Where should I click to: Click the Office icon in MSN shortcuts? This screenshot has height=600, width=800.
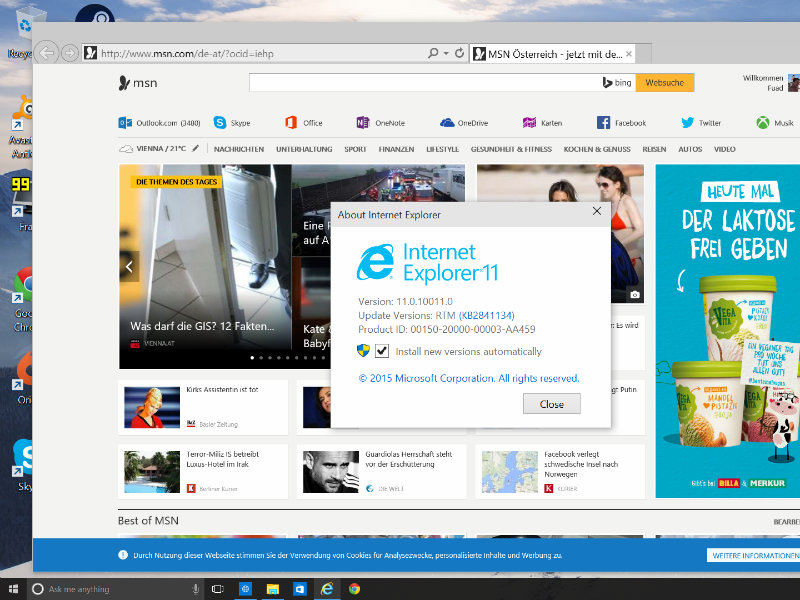(x=291, y=123)
